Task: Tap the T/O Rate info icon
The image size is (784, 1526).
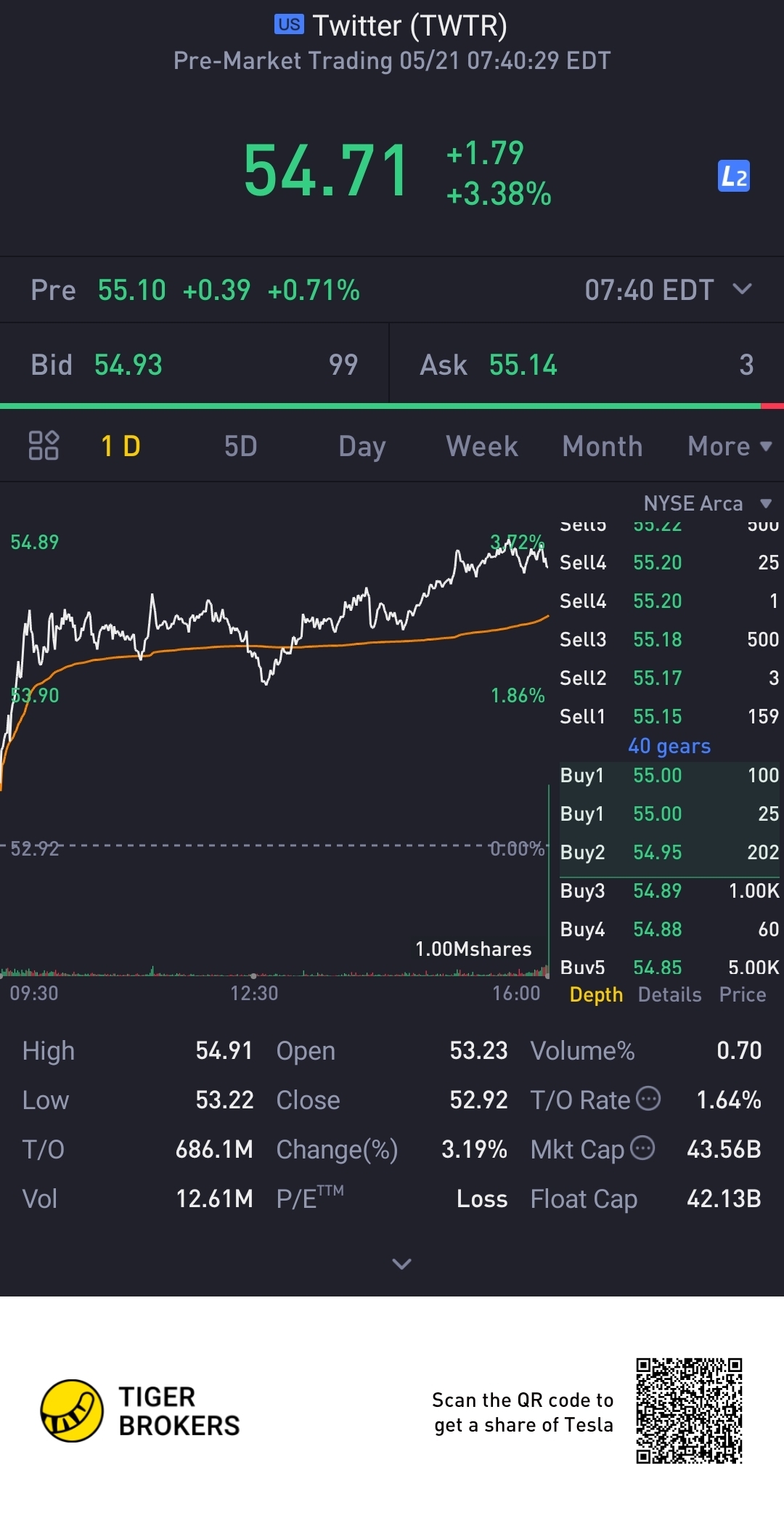Action: point(648,1098)
